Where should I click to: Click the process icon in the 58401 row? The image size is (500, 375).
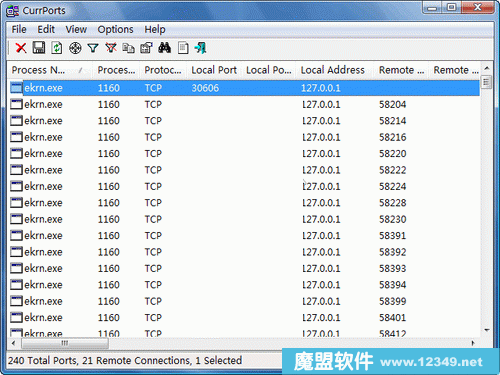tap(16, 318)
